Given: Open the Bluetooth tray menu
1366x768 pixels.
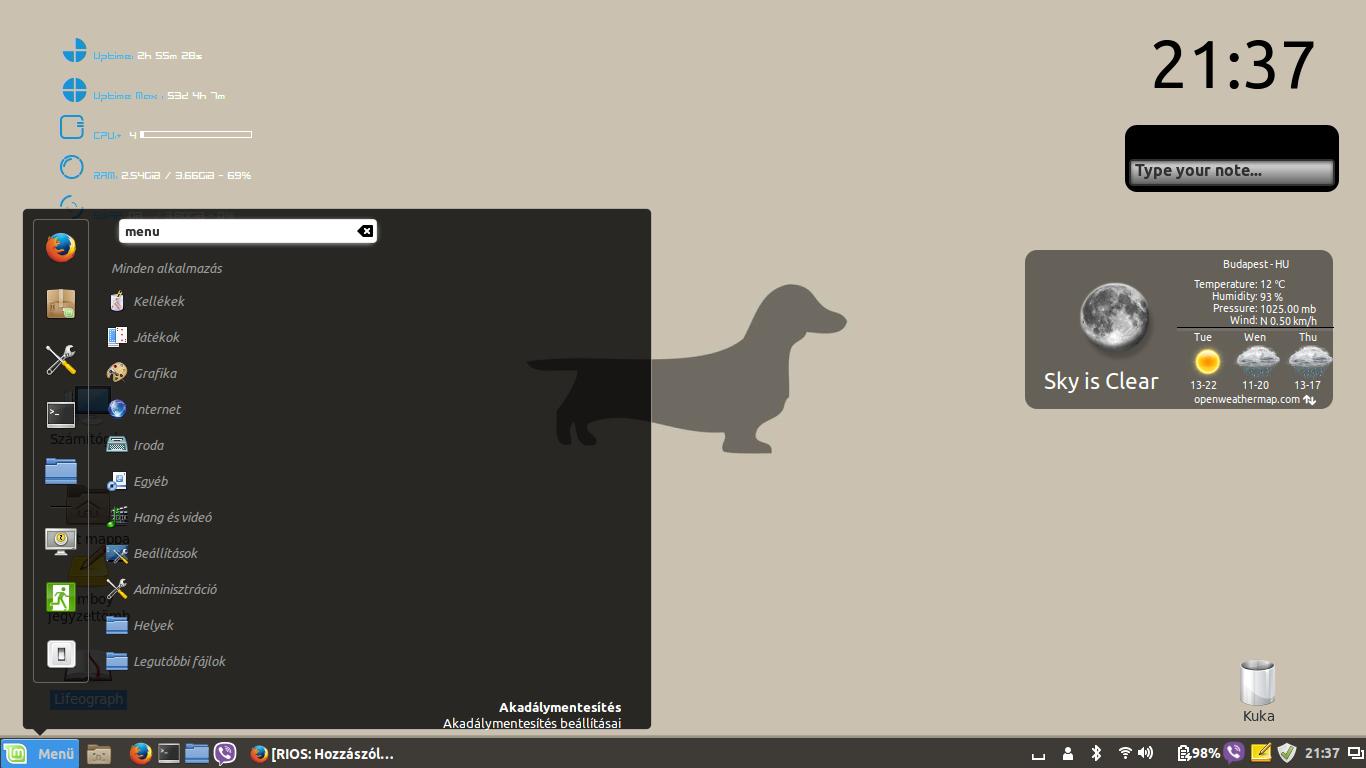Looking at the screenshot, I should click(1096, 753).
